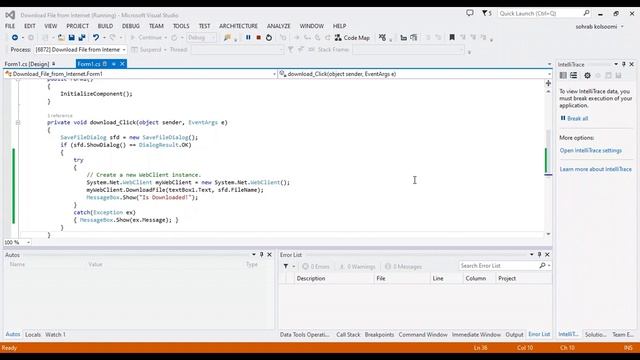Open IntelliTrace settings gear icon
Screen dimensions: 640x360
coord(587,76)
